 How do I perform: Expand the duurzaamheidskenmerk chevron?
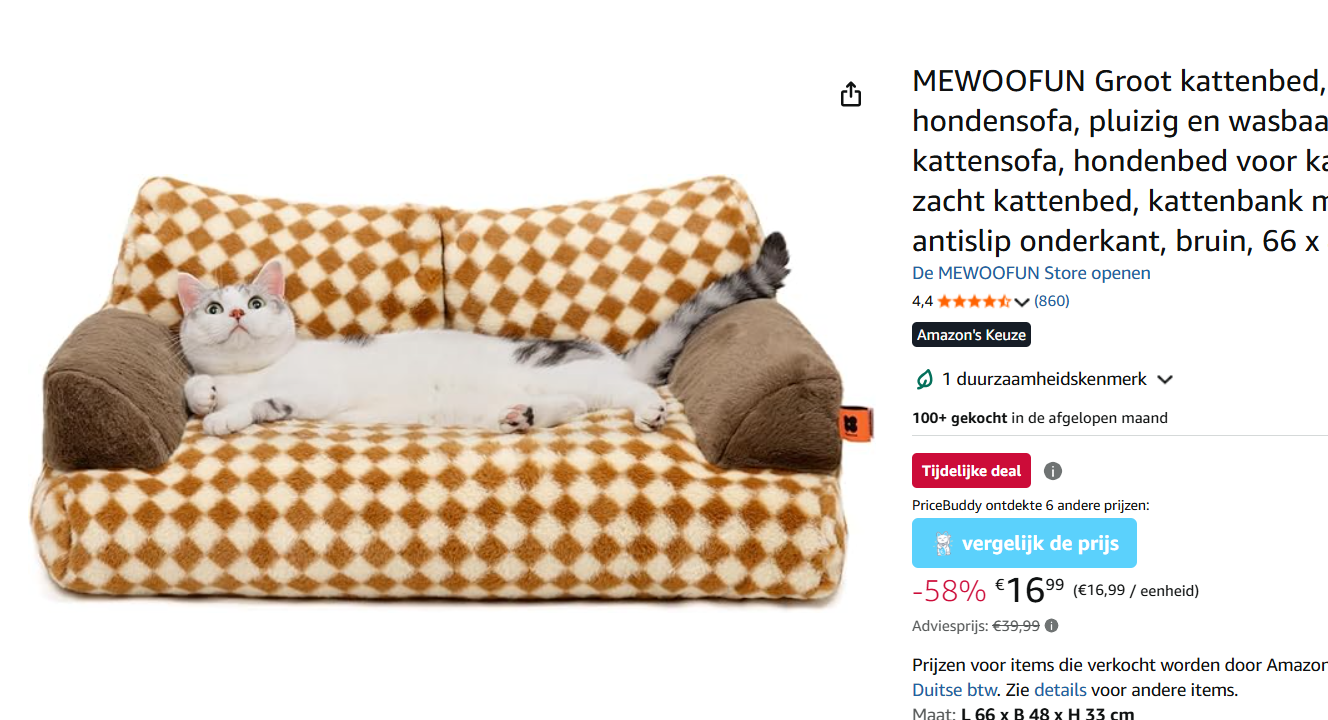coord(1165,380)
